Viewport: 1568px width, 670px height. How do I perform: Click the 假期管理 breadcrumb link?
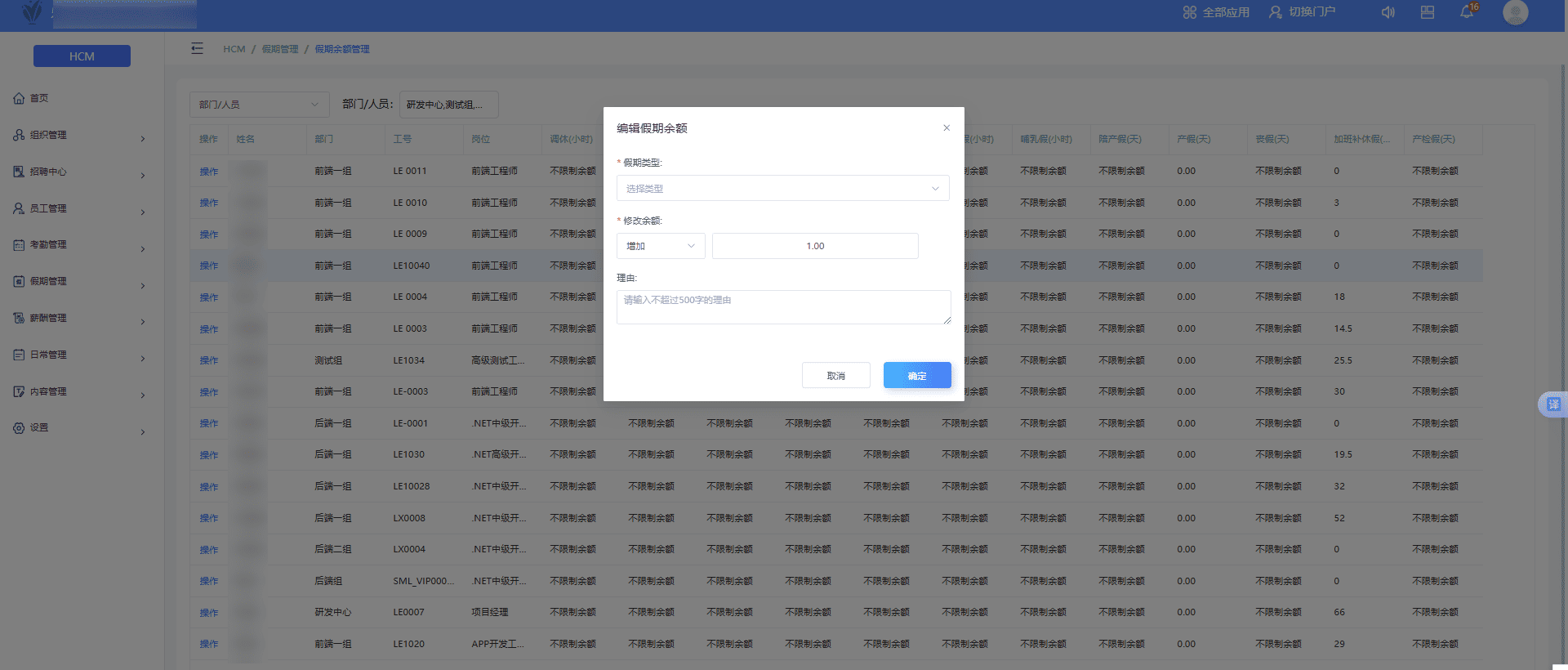coord(280,49)
